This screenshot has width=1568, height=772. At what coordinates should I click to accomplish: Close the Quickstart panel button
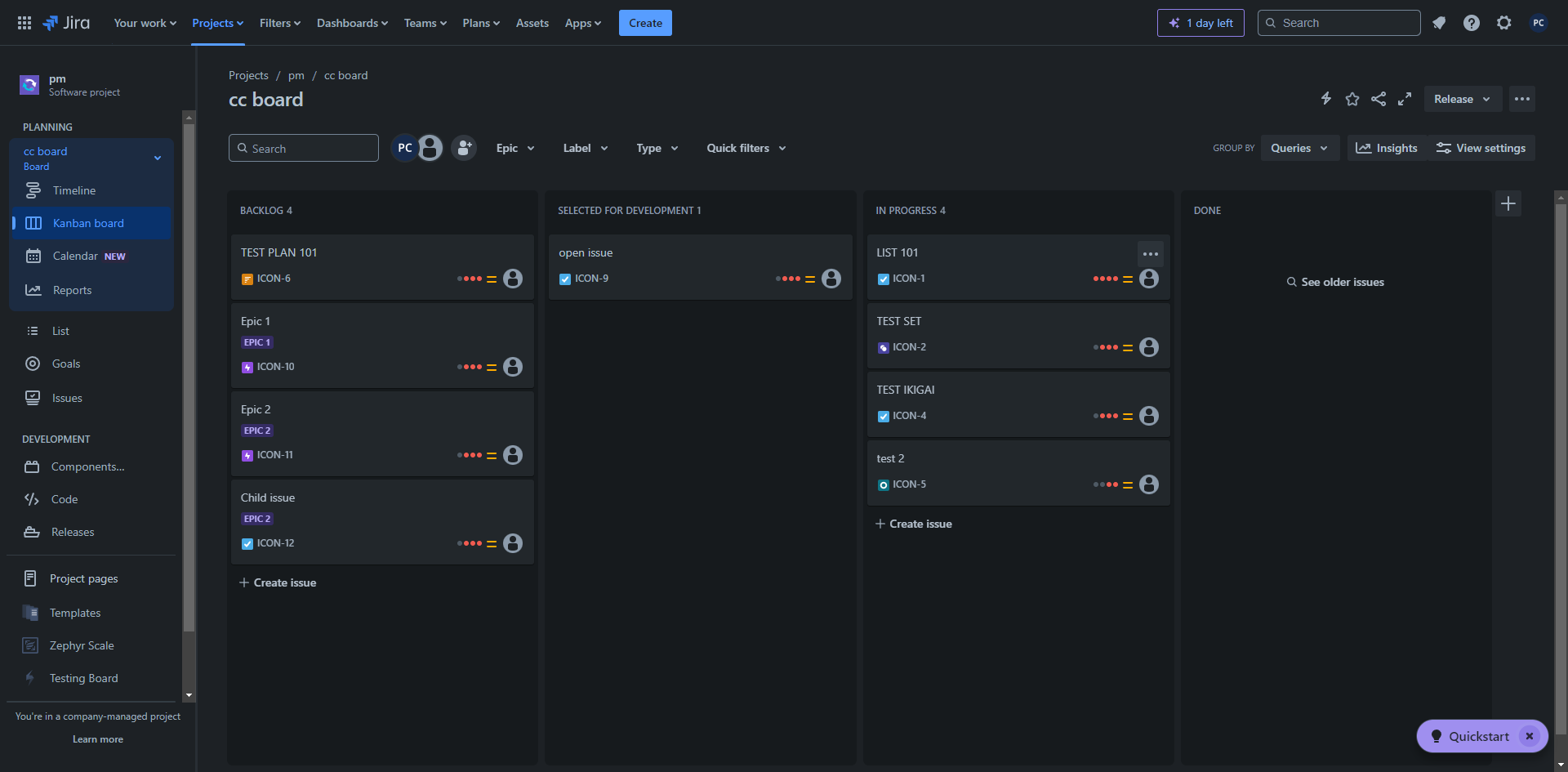pyautogui.click(x=1530, y=736)
